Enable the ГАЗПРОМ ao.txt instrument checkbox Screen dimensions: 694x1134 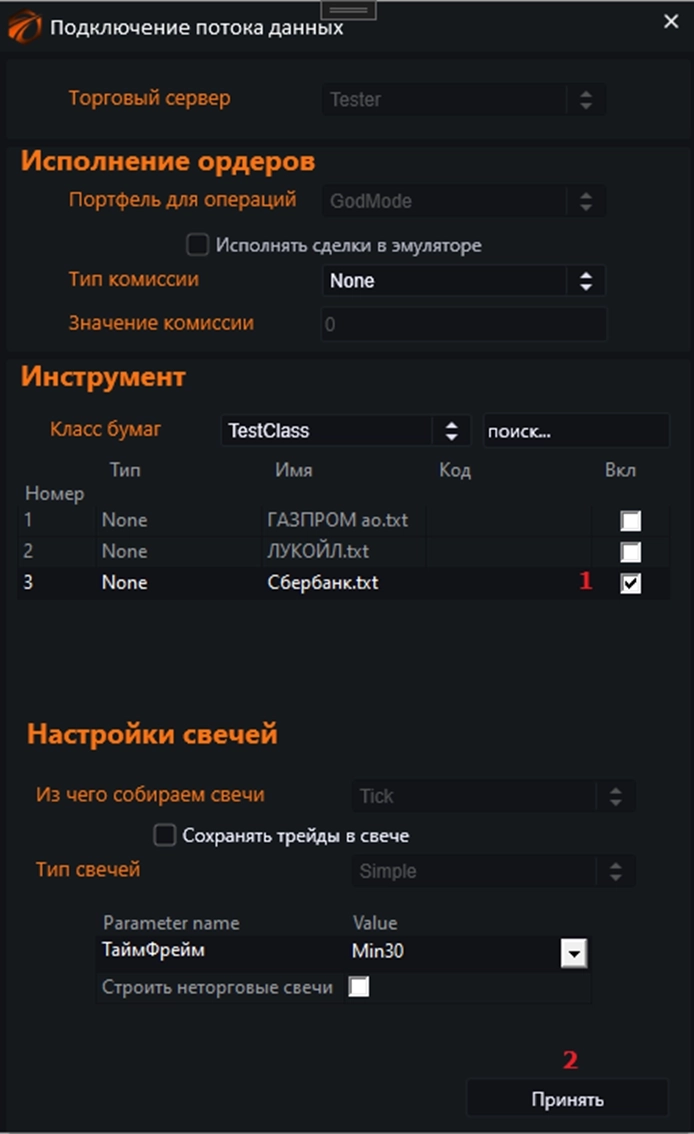[x=631, y=518]
